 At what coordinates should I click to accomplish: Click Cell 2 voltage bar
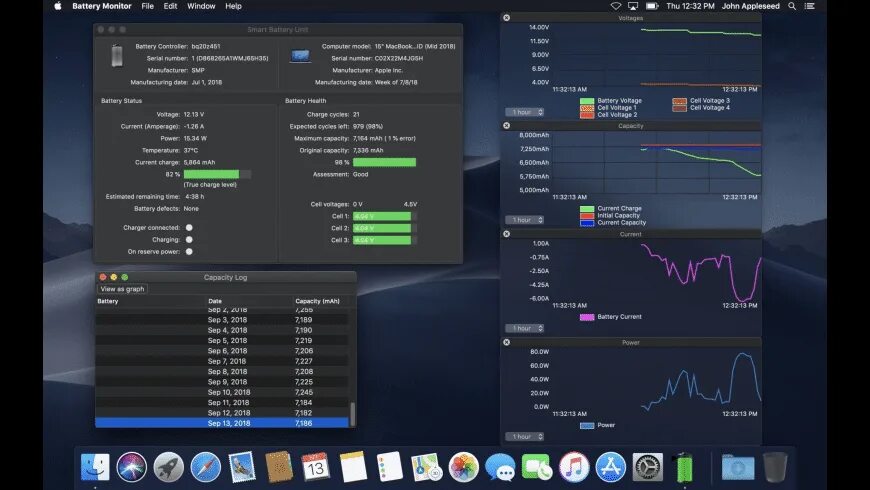point(385,228)
